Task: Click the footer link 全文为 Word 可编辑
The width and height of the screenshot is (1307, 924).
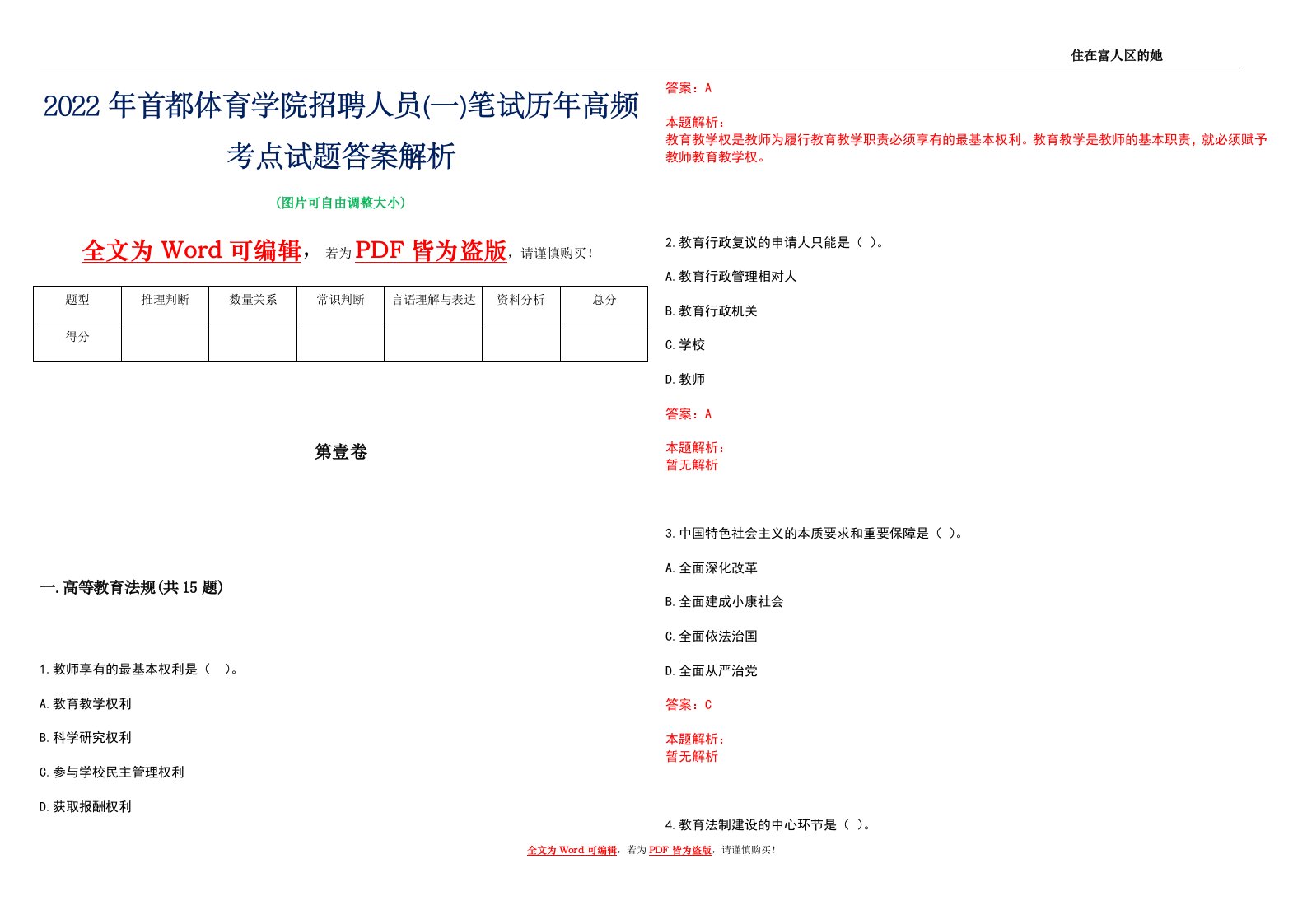Action: (572, 850)
